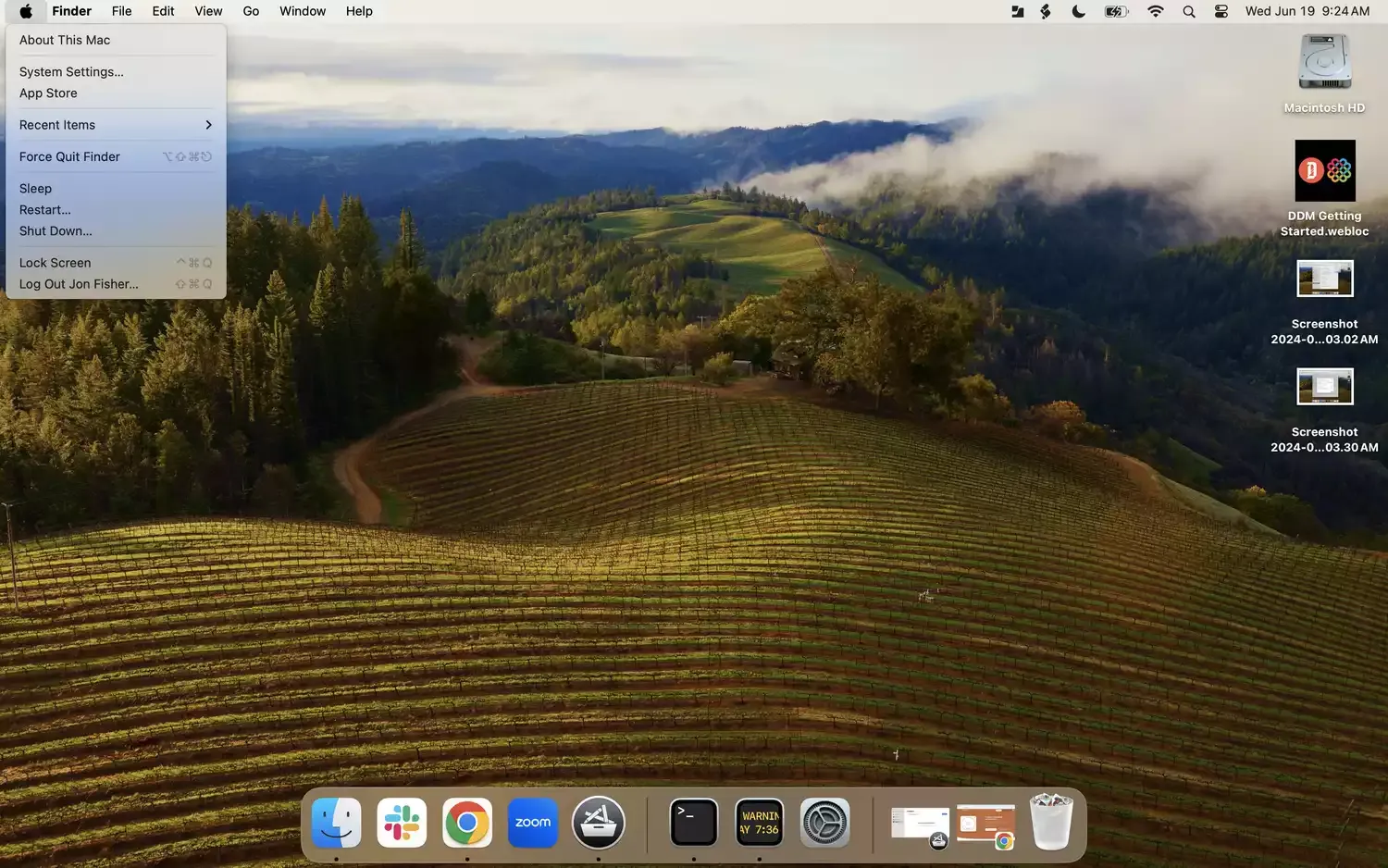Select About This Mac
This screenshot has height=868, width=1388.
point(64,40)
